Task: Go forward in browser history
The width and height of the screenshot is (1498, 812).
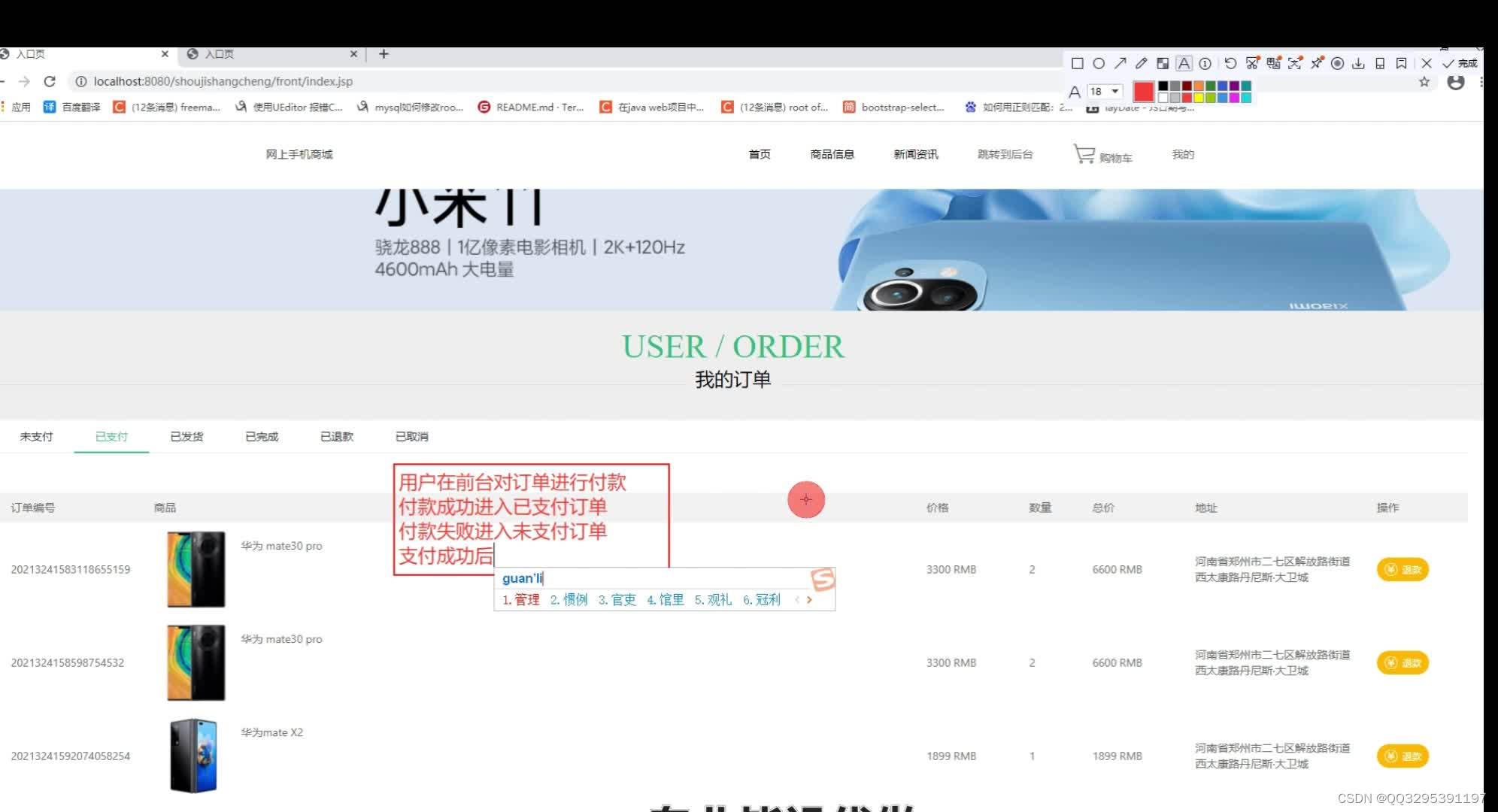Action: tap(25, 81)
